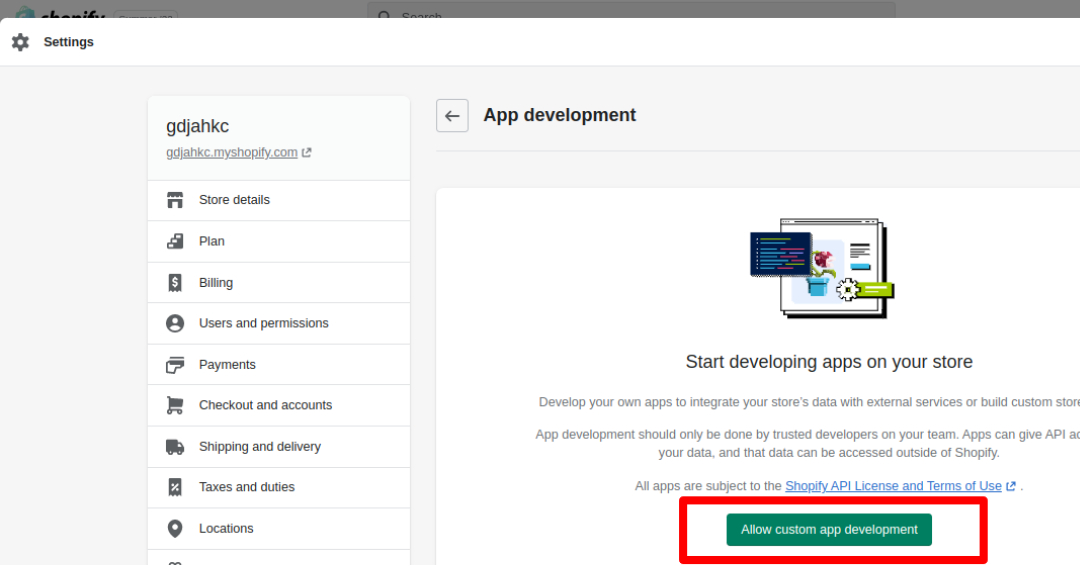Click the Settings gear icon
Screen dimensions: 1080x566
21,42
